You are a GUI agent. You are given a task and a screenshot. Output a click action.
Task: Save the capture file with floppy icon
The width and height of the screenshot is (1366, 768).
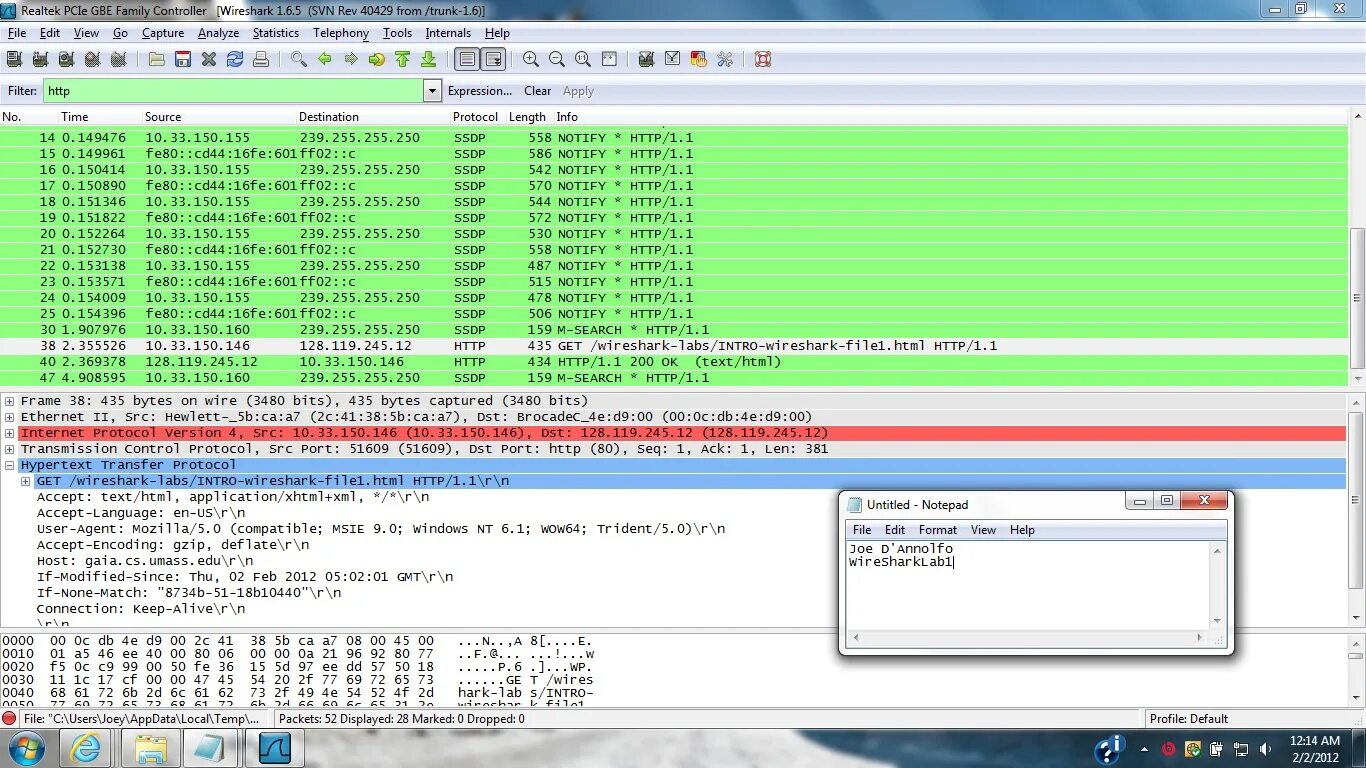(183, 59)
